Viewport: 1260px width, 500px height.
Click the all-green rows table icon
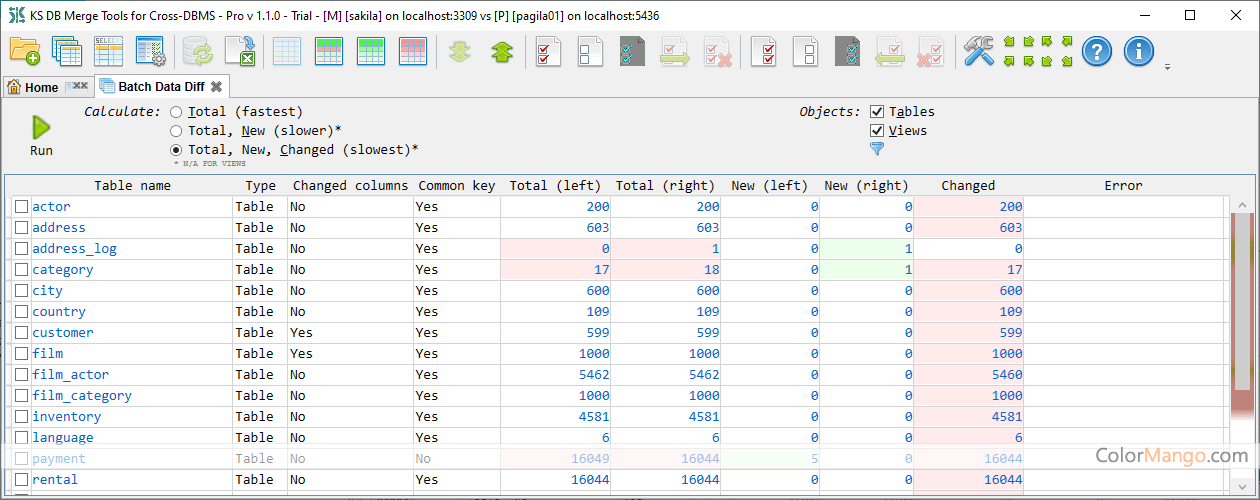(372, 51)
